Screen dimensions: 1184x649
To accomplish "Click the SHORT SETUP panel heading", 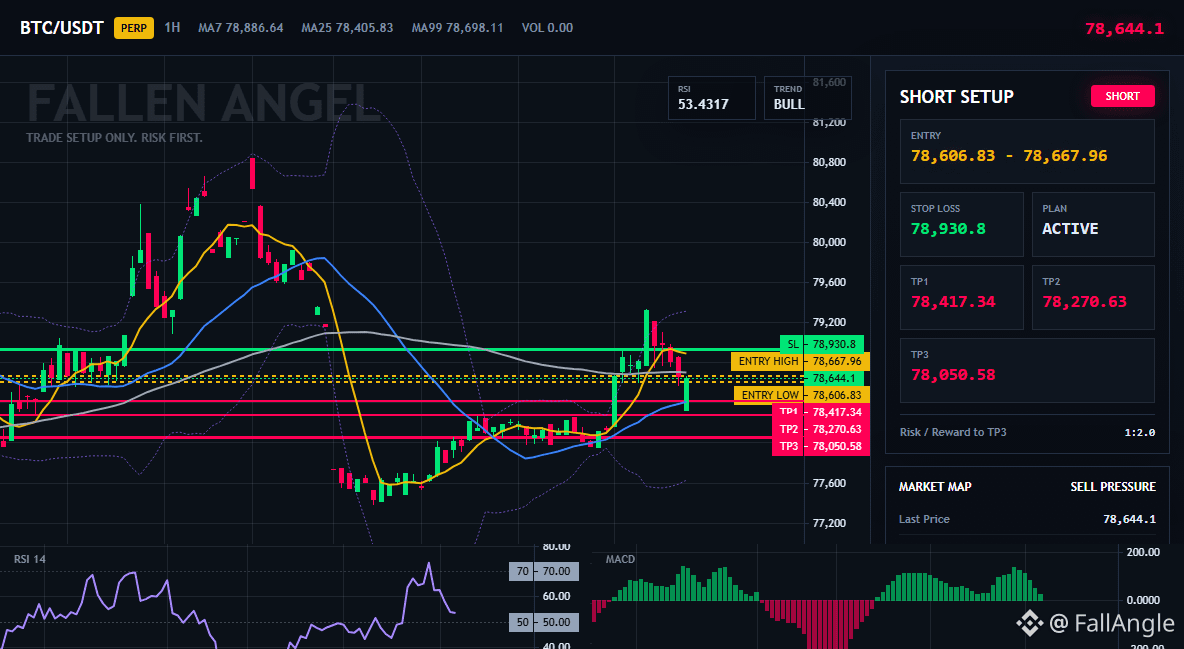I will click(x=957, y=97).
